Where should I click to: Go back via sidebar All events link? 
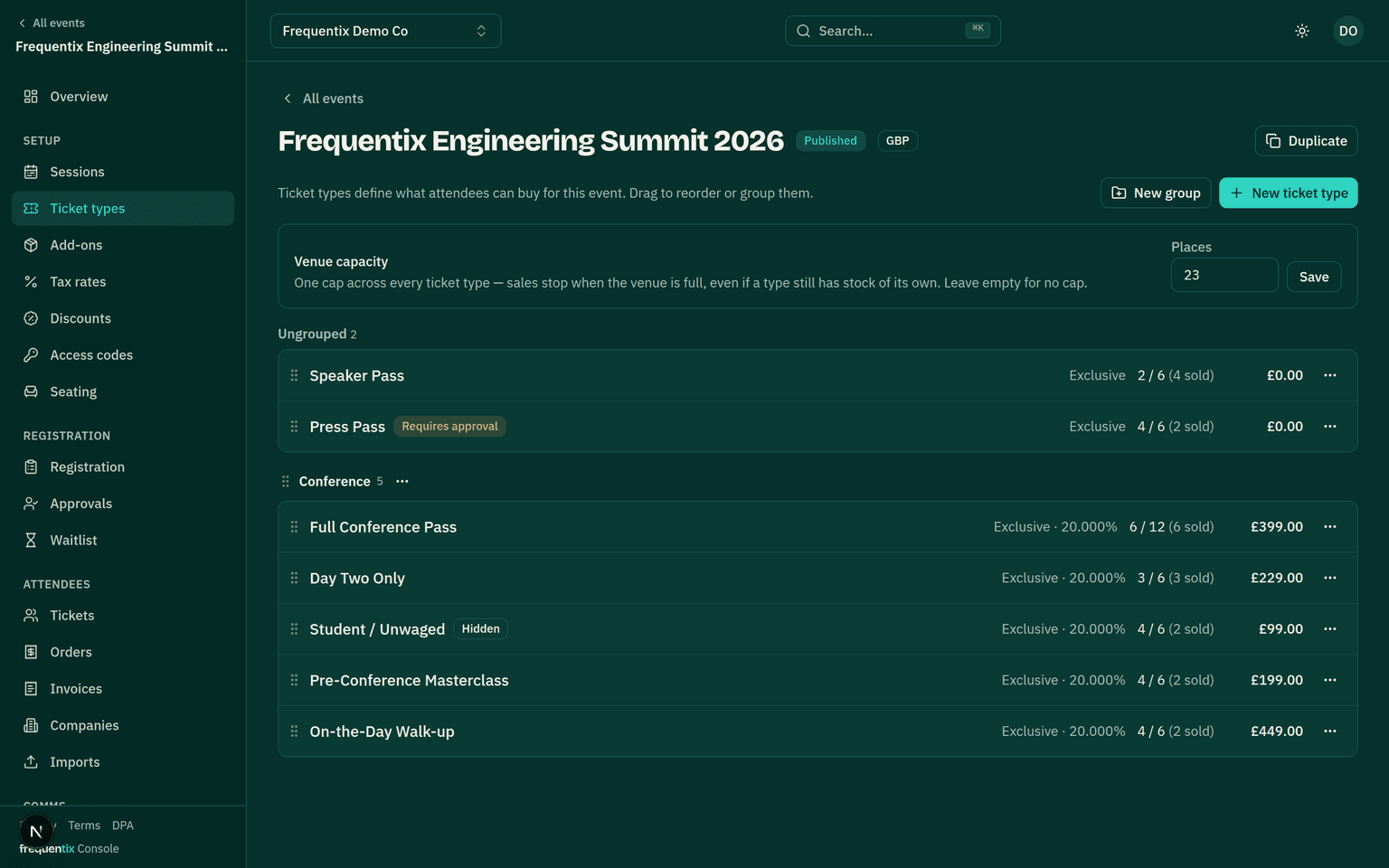coord(52,23)
